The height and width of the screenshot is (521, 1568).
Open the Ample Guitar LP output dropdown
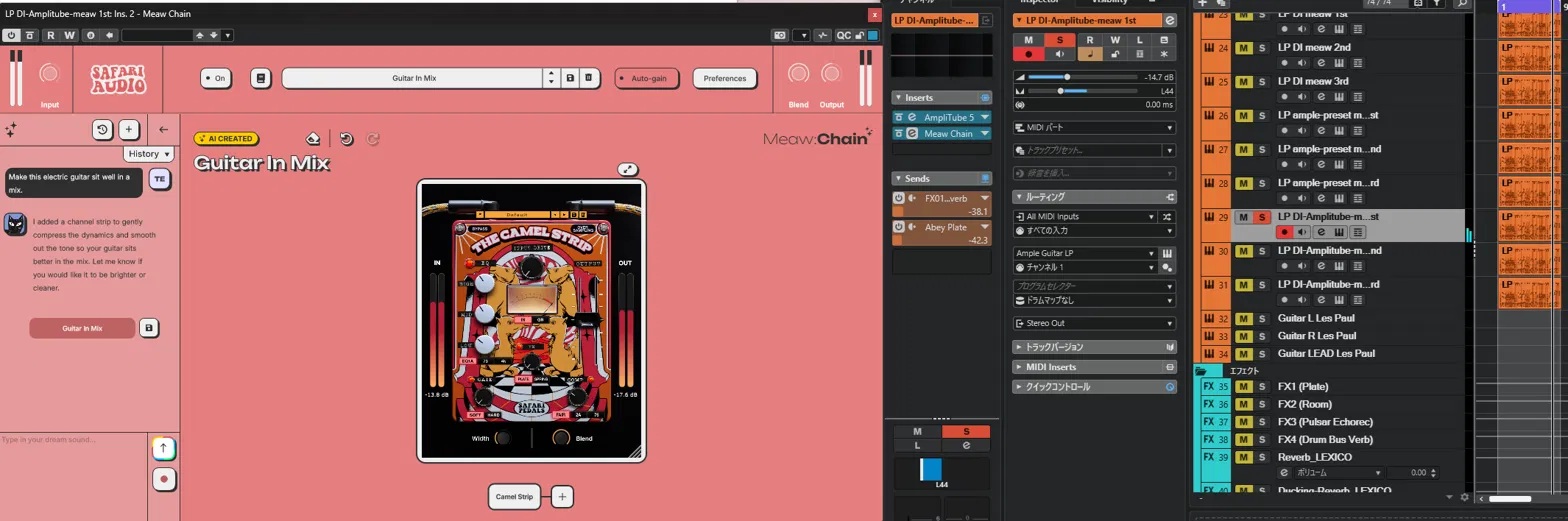[1085, 254]
